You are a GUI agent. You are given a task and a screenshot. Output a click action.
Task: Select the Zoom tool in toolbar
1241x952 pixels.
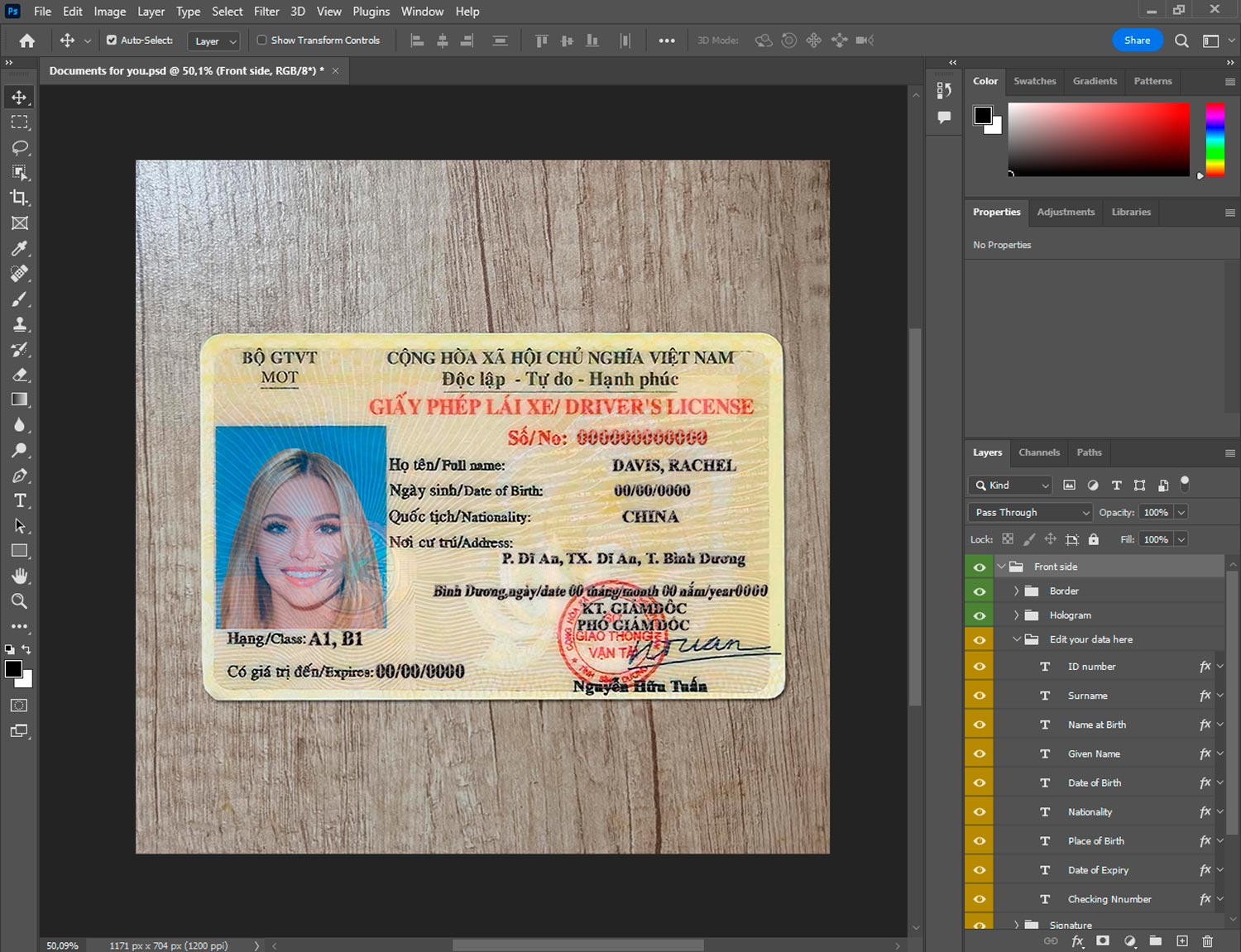(20, 601)
